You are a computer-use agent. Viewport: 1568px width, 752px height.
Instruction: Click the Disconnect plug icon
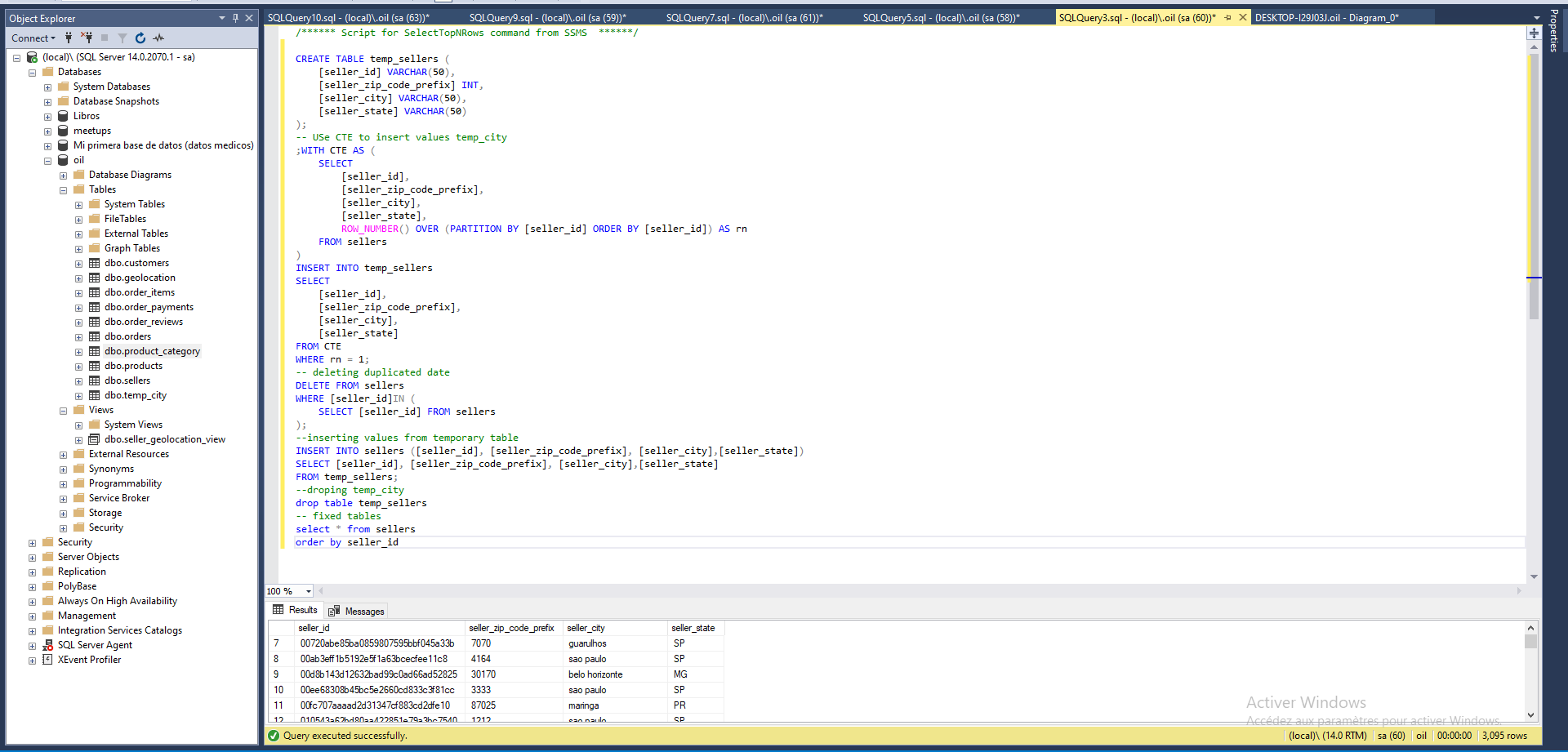pos(87,38)
